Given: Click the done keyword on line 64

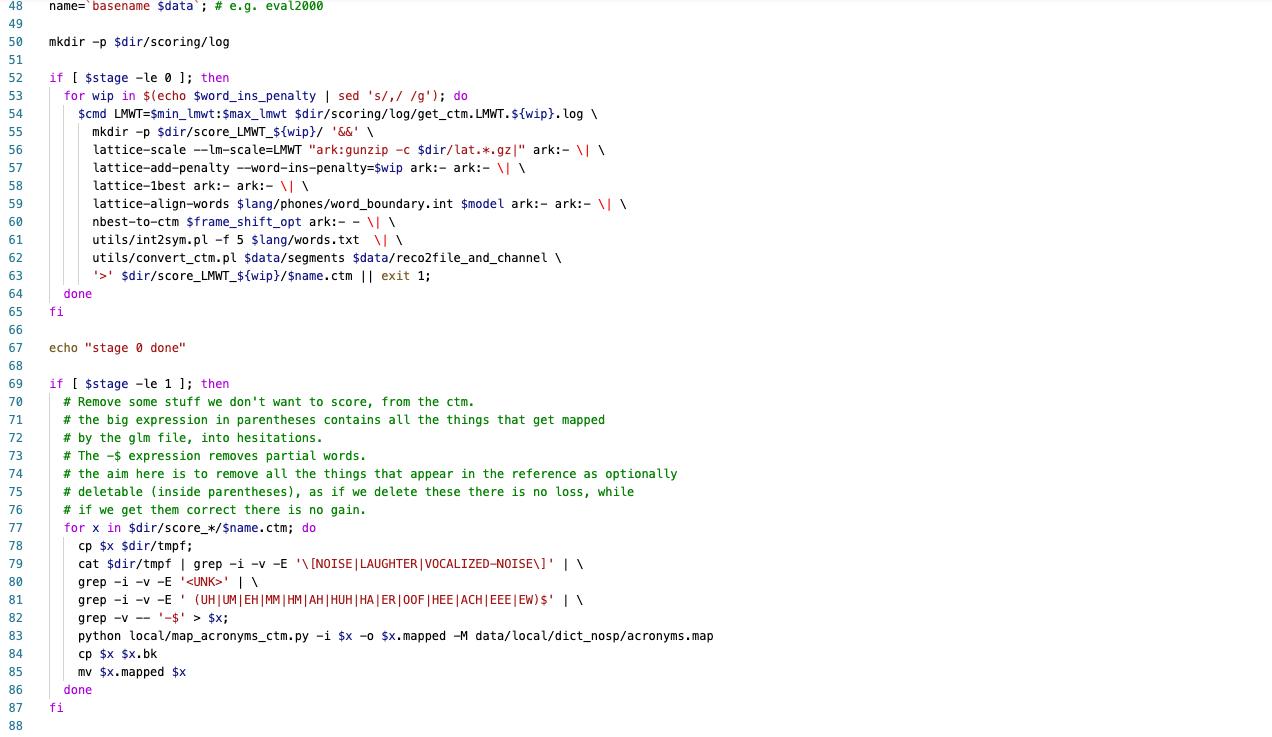Looking at the screenshot, I should [x=77, y=293].
